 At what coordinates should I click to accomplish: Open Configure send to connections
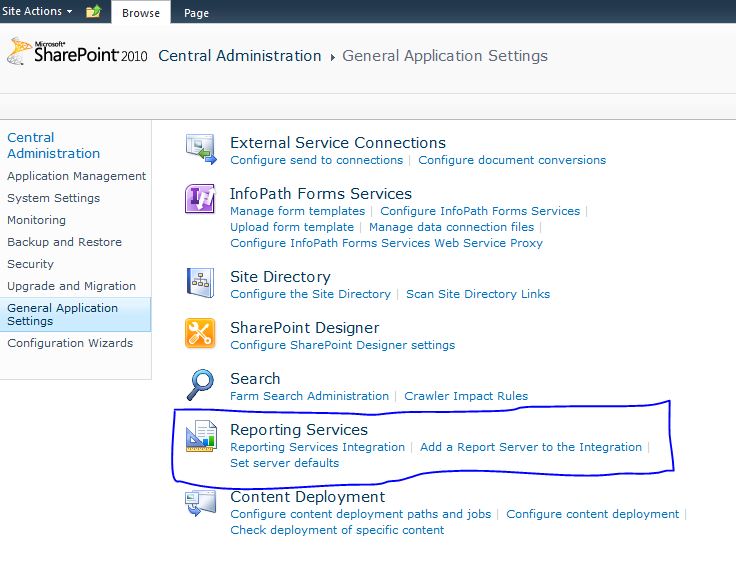tap(316, 160)
